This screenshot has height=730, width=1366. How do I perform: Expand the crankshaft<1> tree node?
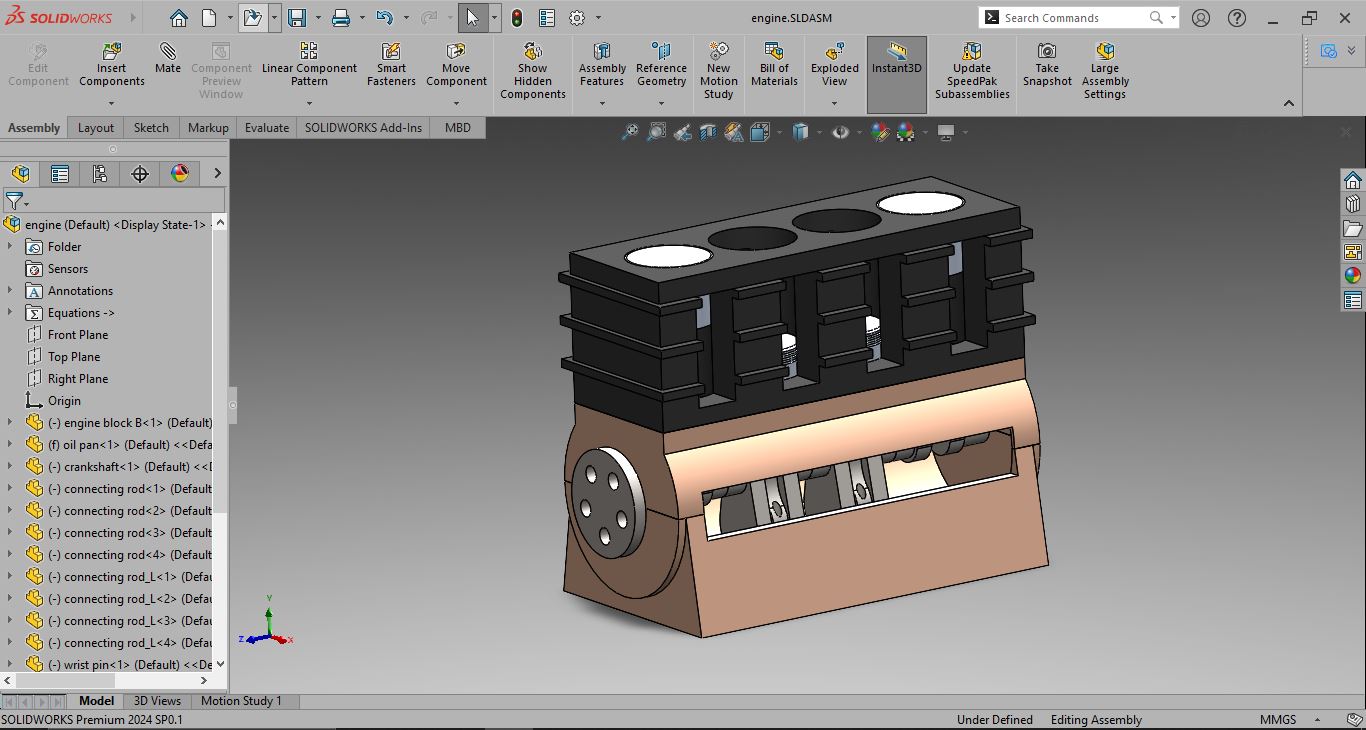pos(10,467)
